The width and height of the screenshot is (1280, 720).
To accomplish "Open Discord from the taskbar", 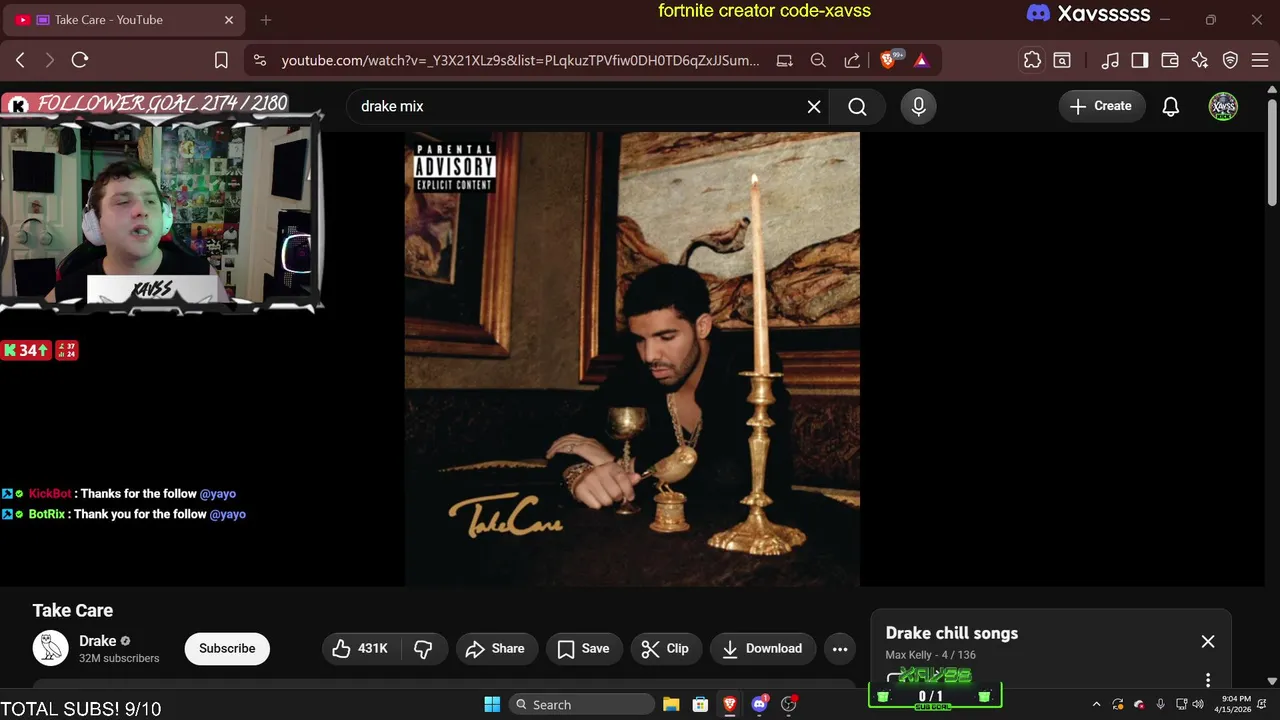I will point(759,704).
